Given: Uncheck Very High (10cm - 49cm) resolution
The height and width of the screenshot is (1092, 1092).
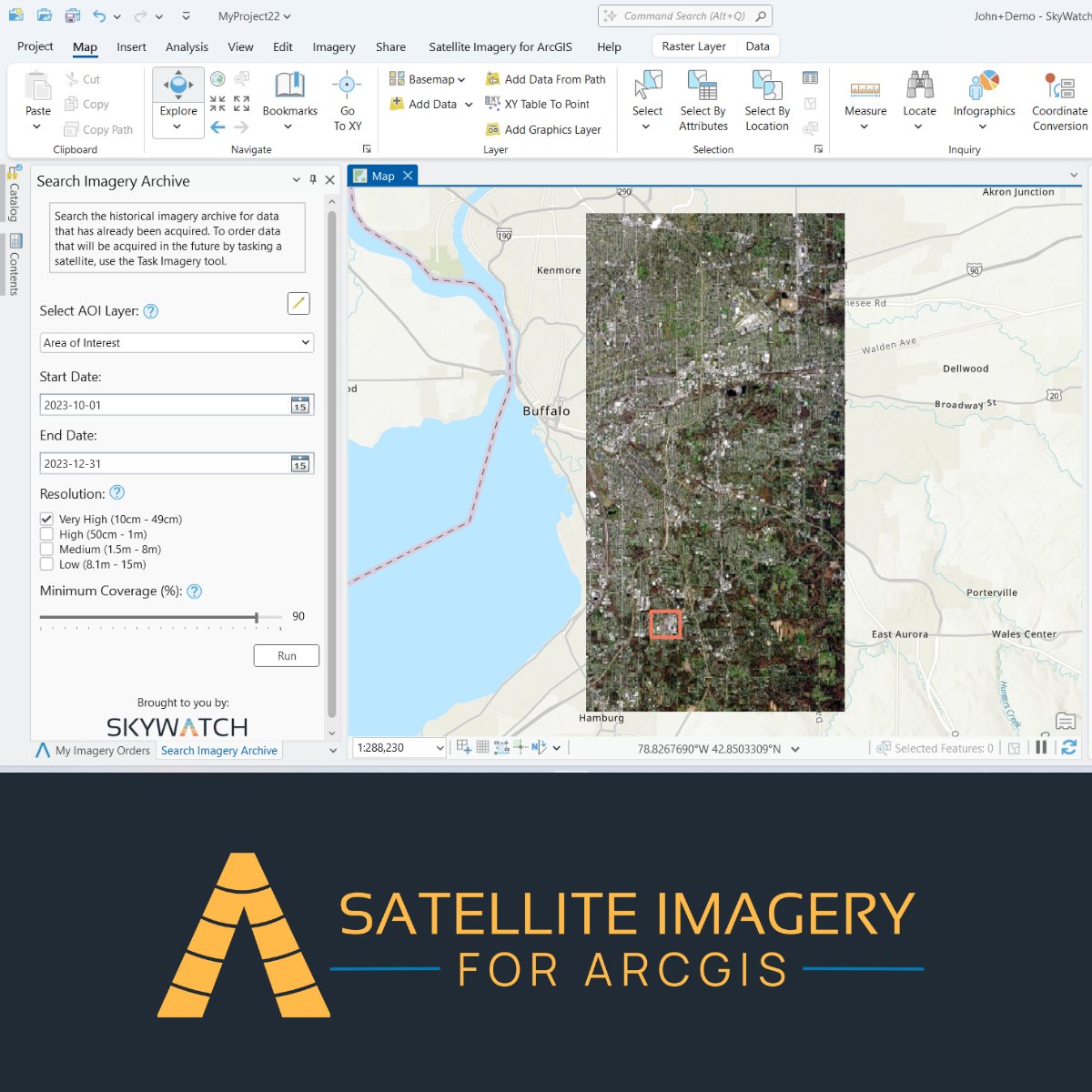Looking at the screenshot, I should point(46,519).
